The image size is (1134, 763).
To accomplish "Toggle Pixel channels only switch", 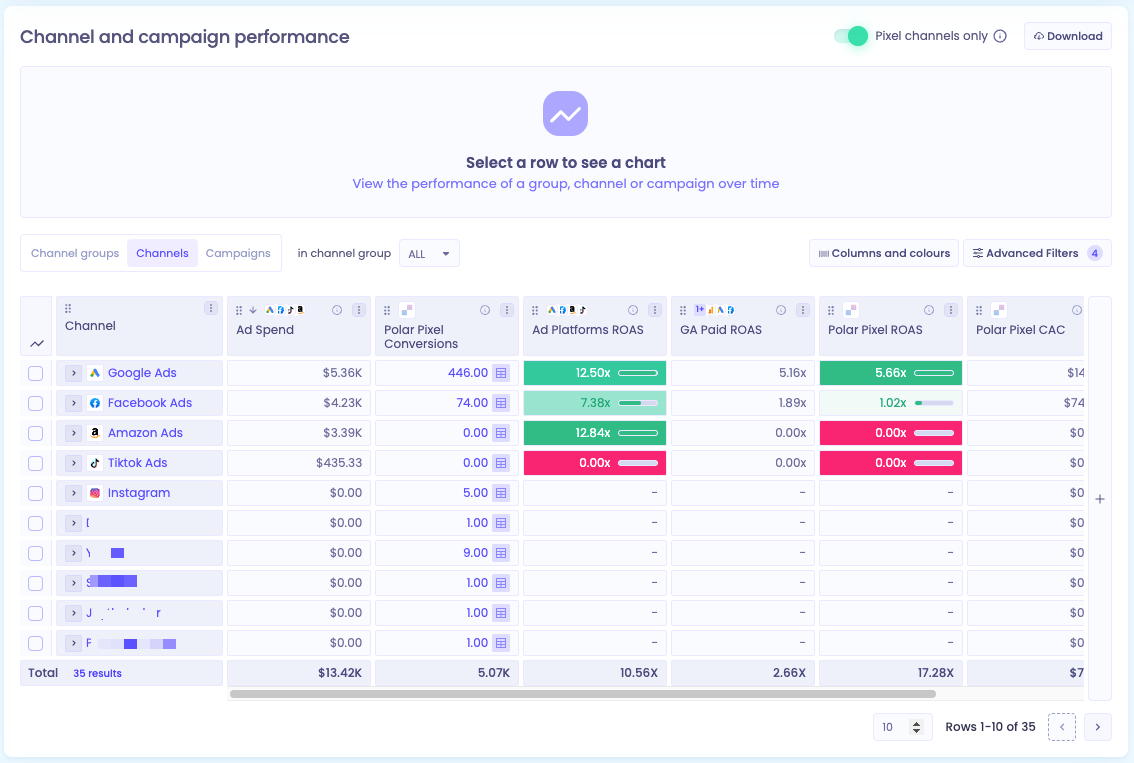I will click(x=851, y=36).
